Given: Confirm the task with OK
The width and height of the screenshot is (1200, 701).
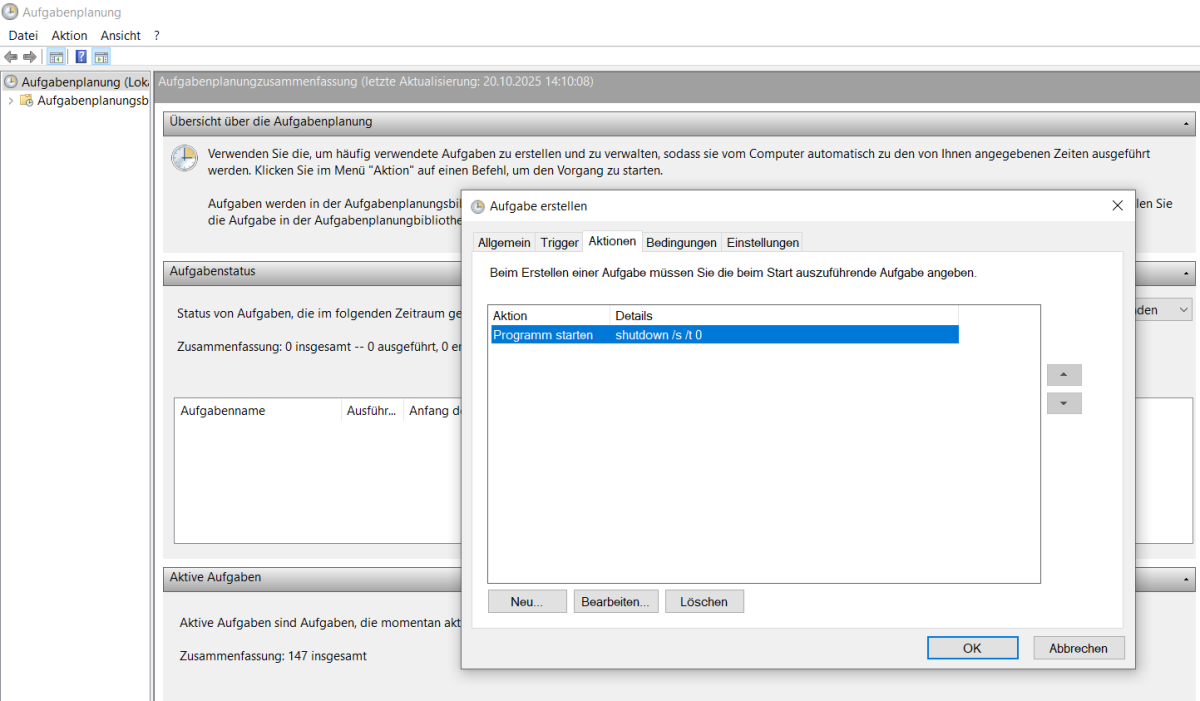Looking at the screenshot, I should coord(971,647).
